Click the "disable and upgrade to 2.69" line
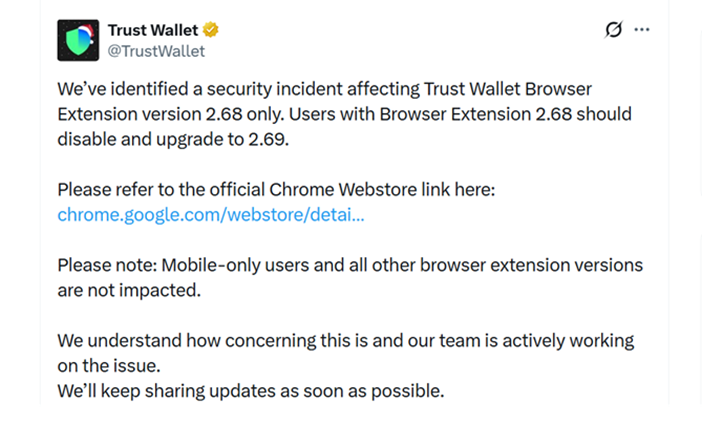Image resolution: width=702 pixels, height=423 pixels. tap(172, 139)
